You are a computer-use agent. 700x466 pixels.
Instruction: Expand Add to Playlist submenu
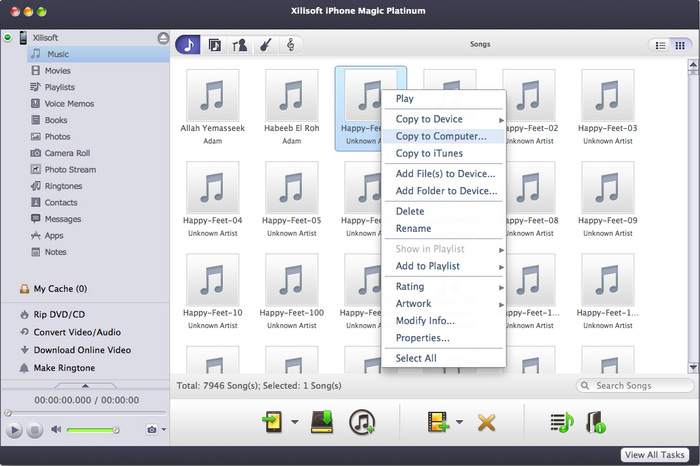pos(443,266)
